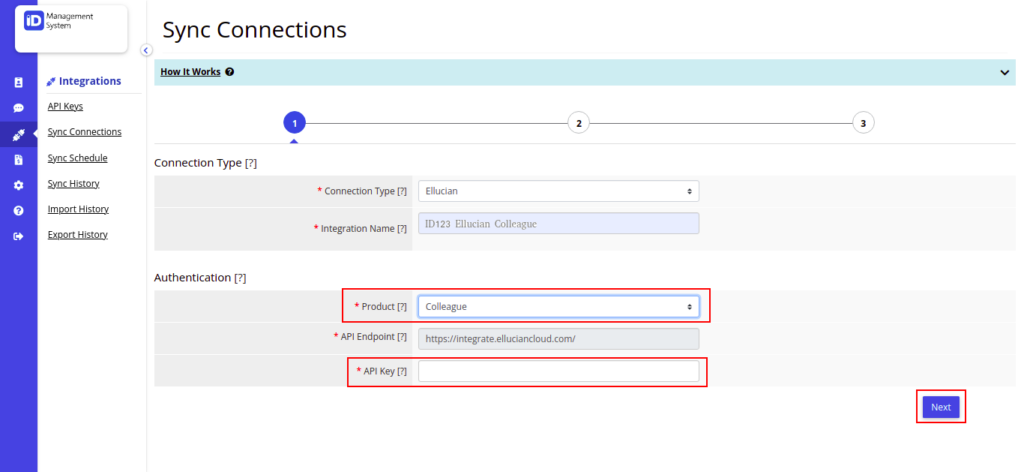
Task: Open the document file sidebar icon
Action: tap(18, 159)
